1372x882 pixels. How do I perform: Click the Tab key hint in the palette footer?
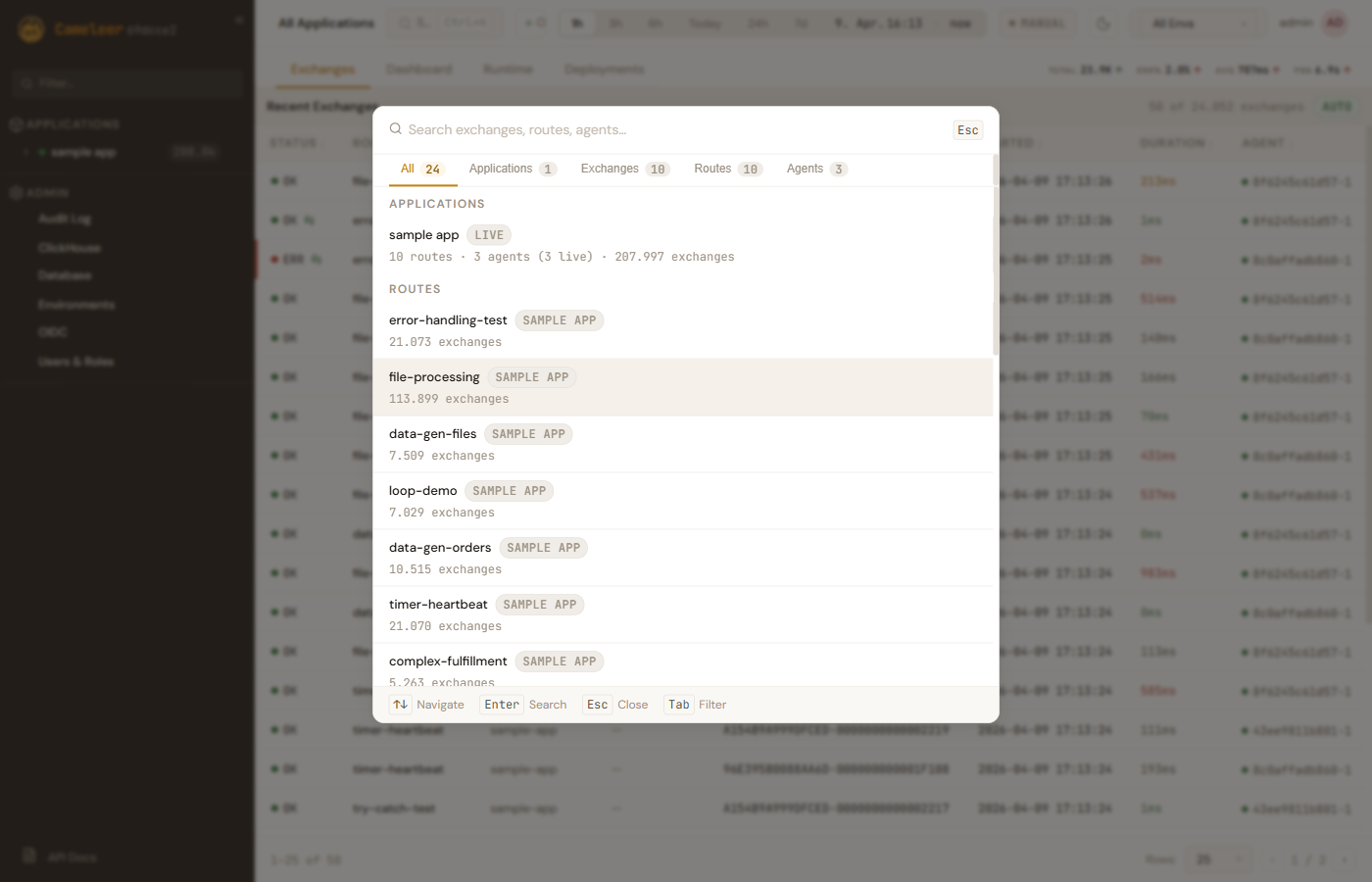pyautogui.click(x=678, y=705)
